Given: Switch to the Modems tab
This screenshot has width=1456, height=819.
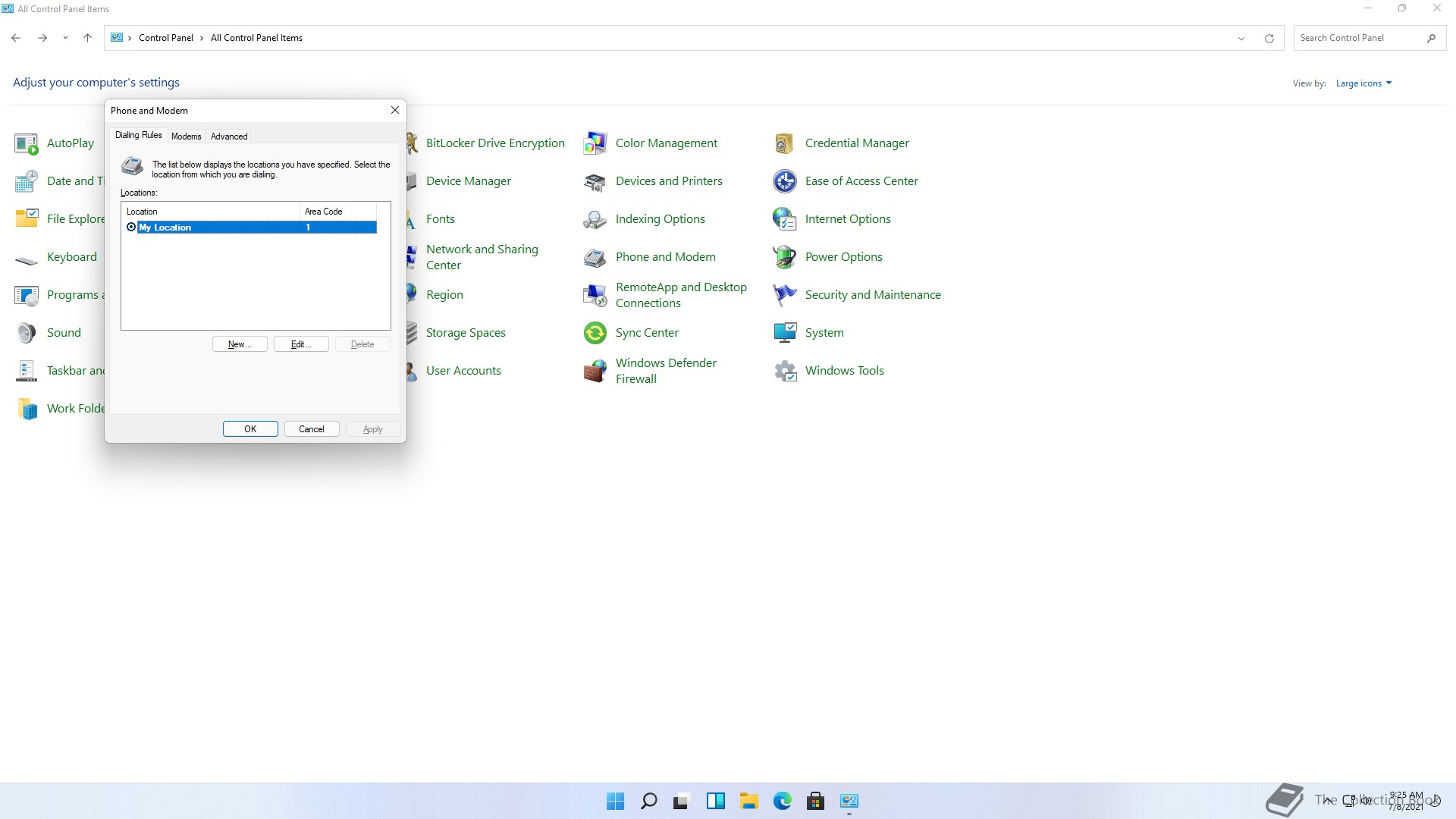Looking at the screenshot, I should pos(186,136).
